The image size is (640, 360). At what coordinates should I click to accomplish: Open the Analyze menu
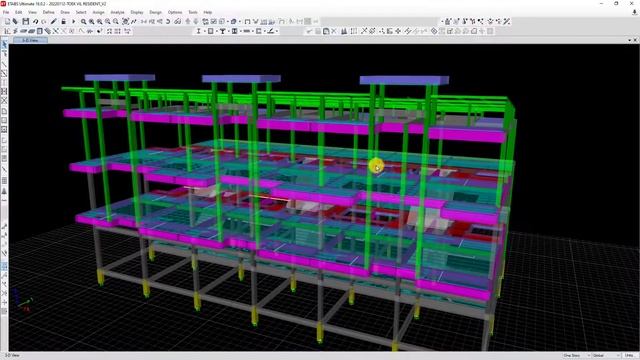click(117, 12)
